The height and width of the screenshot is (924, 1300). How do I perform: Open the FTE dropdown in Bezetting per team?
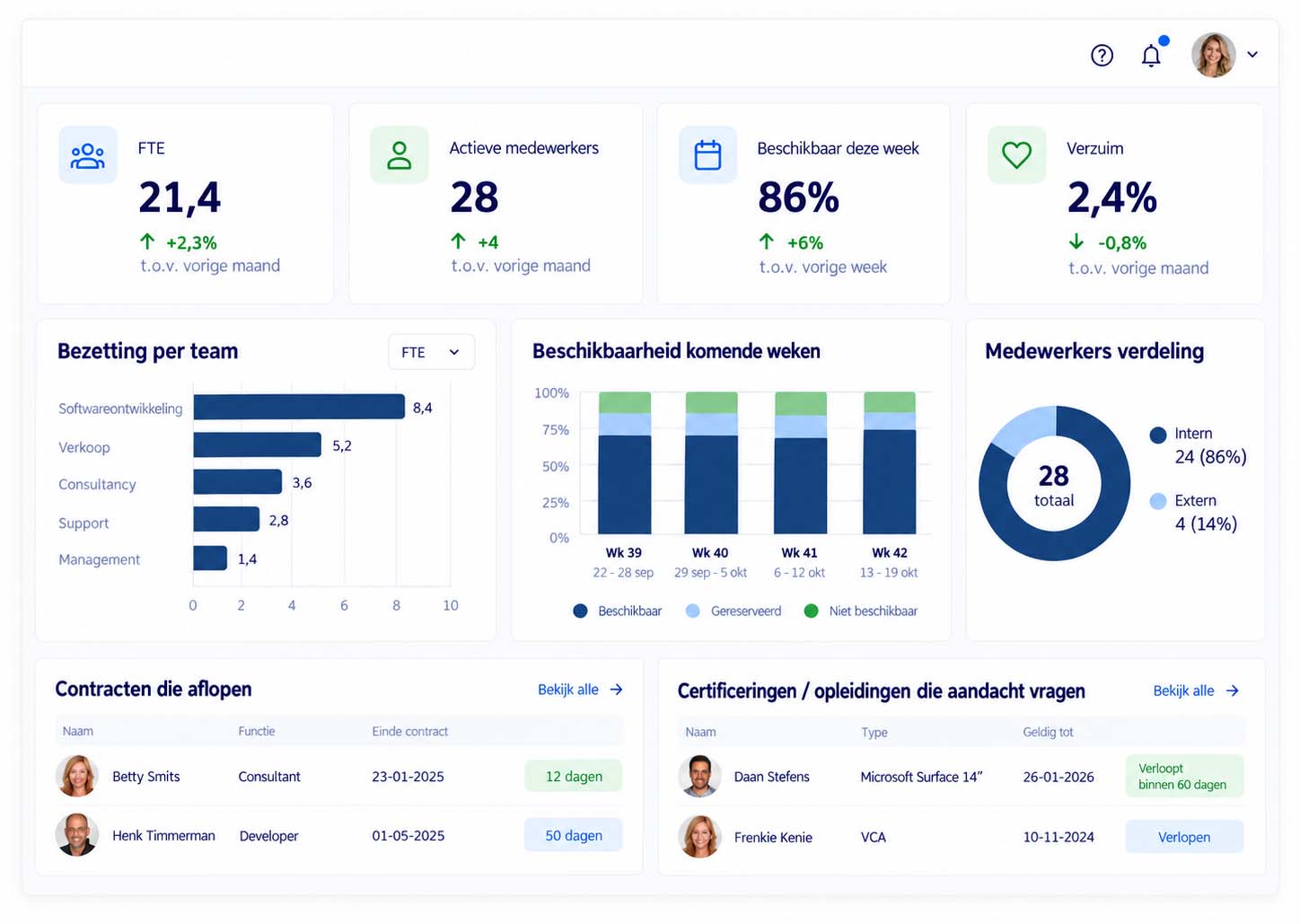pyautogui.click(x=431, y=352)
